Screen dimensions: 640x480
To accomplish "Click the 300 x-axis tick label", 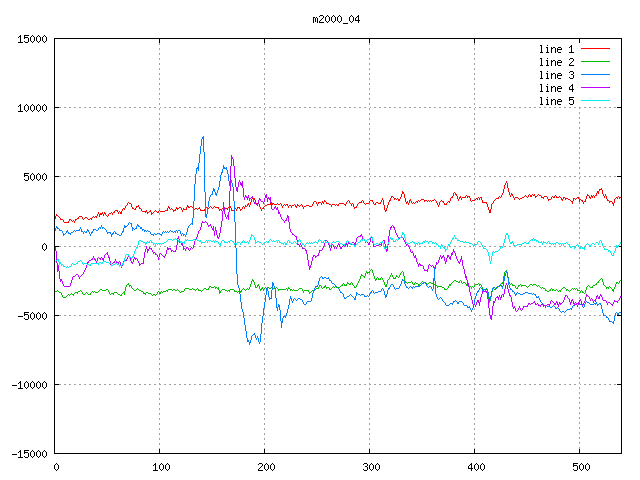I will (370, 467).
